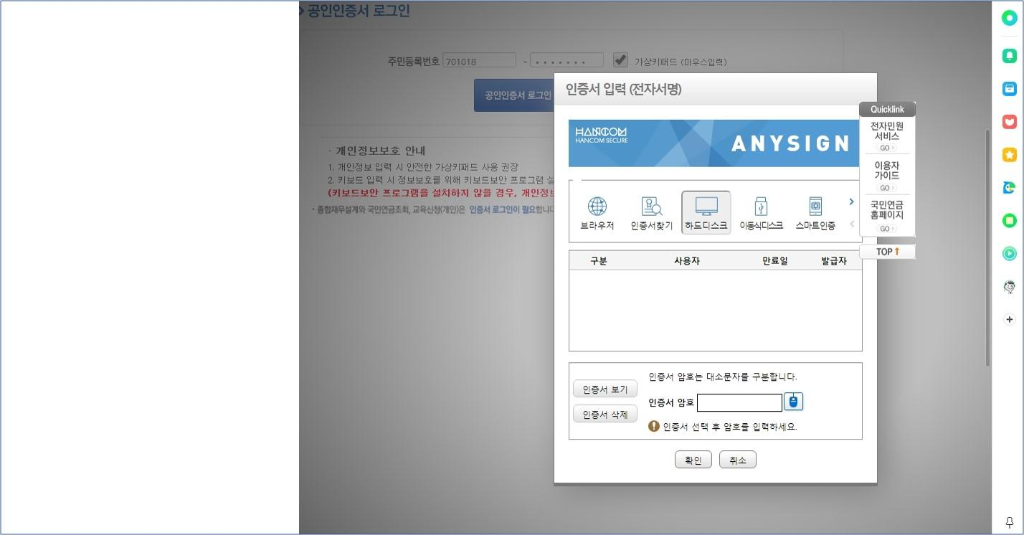Click the pin icon at sidebar bottom
The width and height of the screenshot is (1024, 535).
coord(1009,522)
